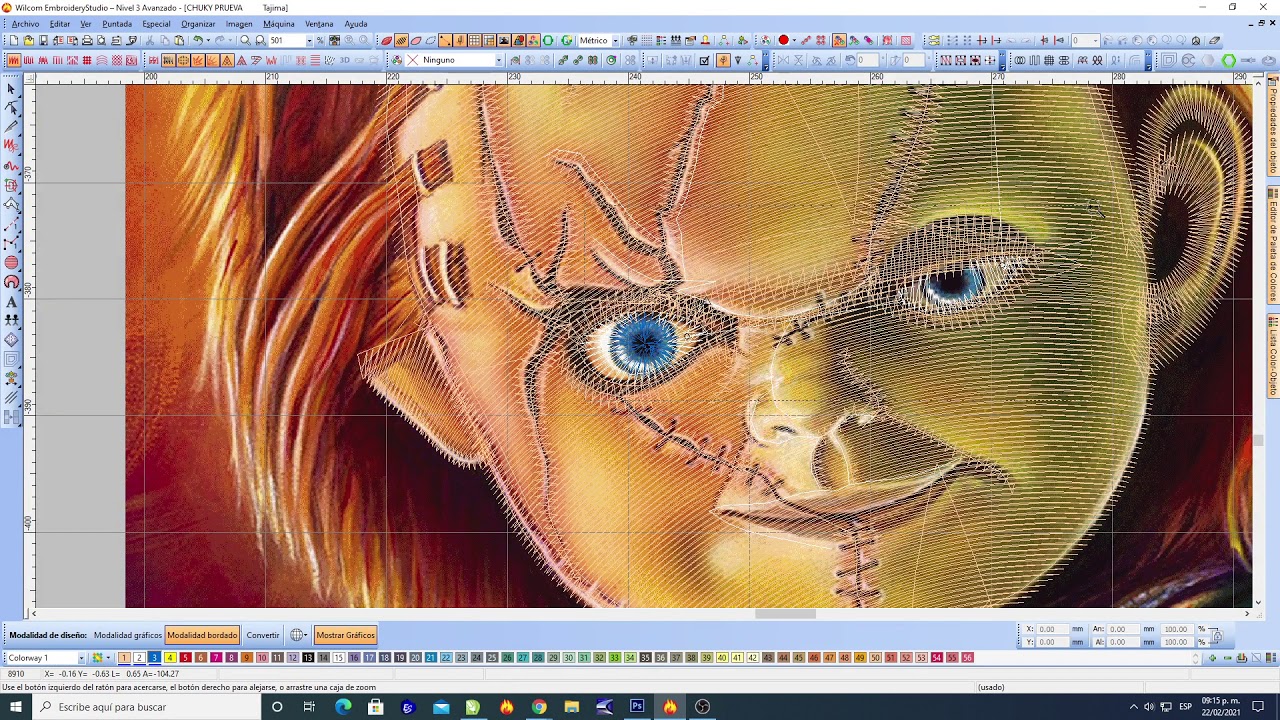1280x720 pixels.
Task: Toggle the checkbox icon in second toolbar
Action: 704,60
